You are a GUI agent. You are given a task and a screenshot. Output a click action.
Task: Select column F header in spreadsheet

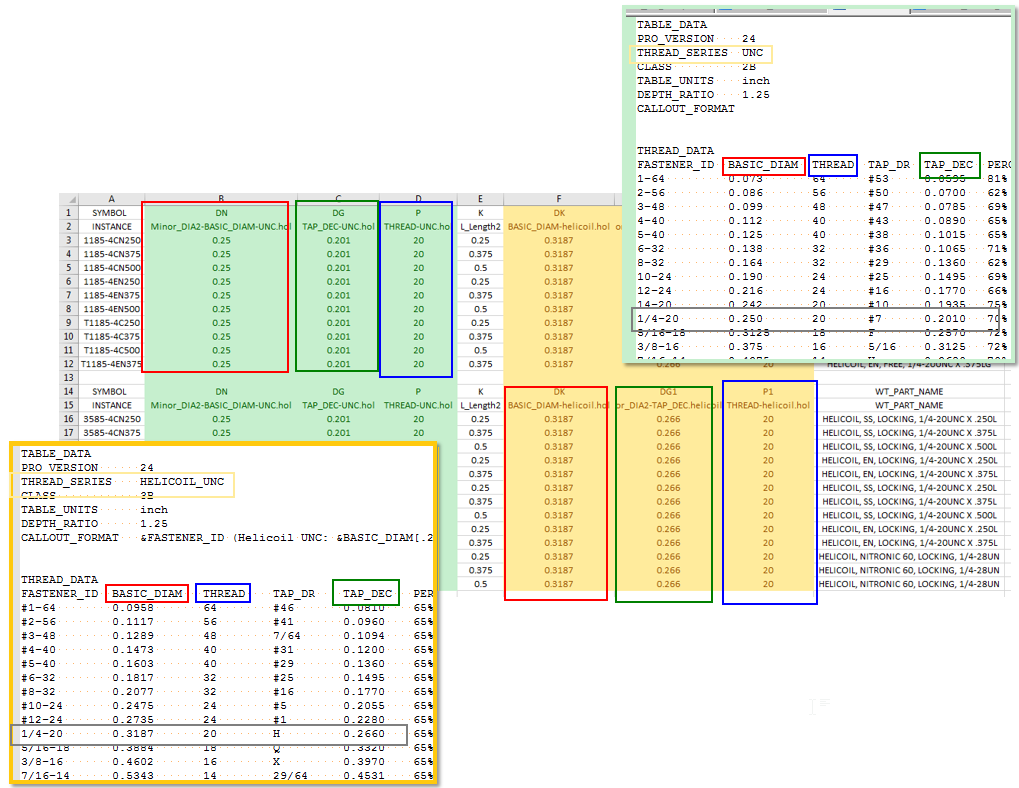(559, 199)
